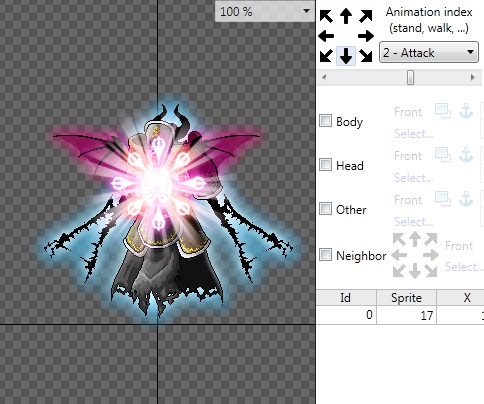Select the down-left direction arrow
484x404 pixels.
click(326, 56)
